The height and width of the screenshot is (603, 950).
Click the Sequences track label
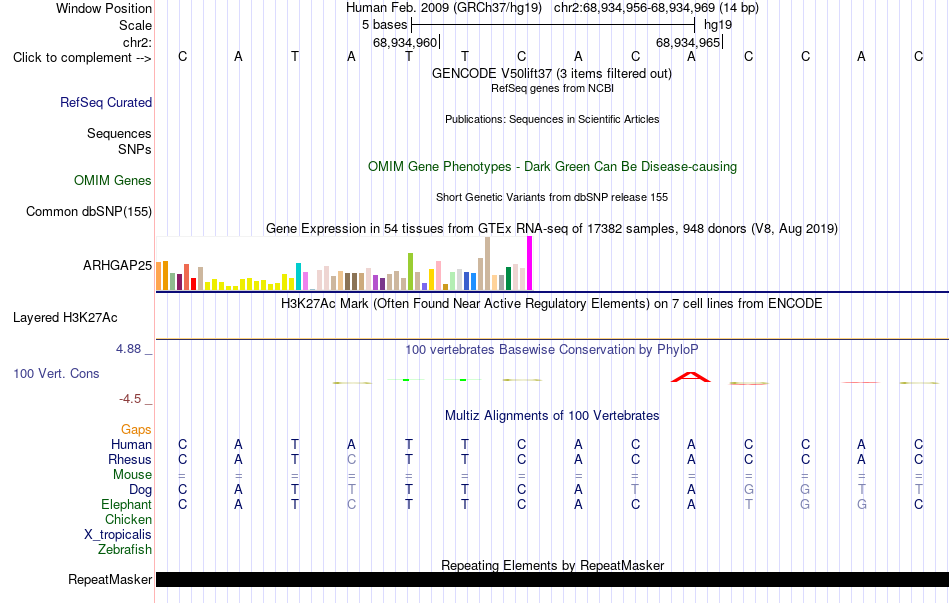119,133
